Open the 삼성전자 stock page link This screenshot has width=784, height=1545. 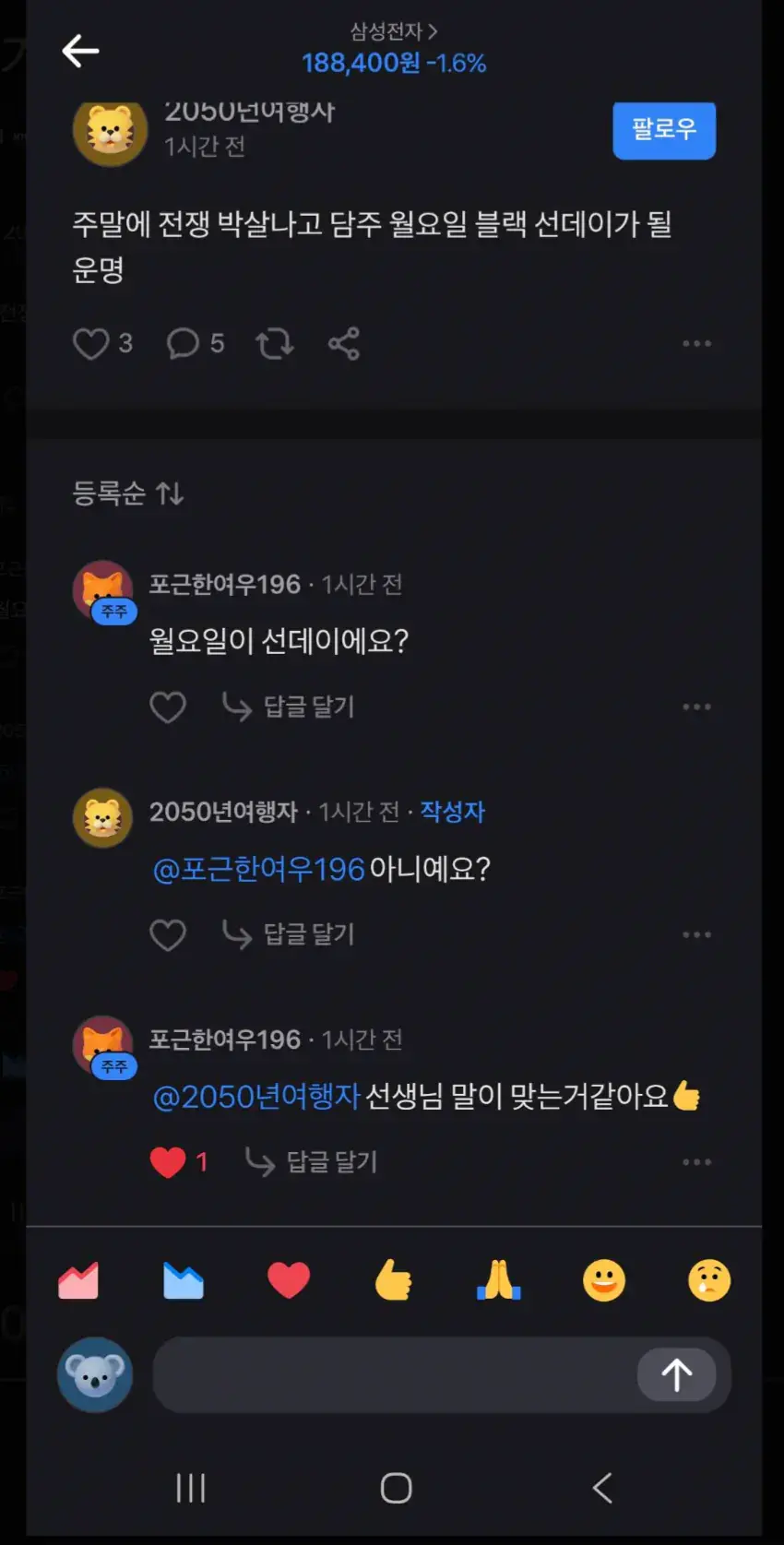pos(393,32)
